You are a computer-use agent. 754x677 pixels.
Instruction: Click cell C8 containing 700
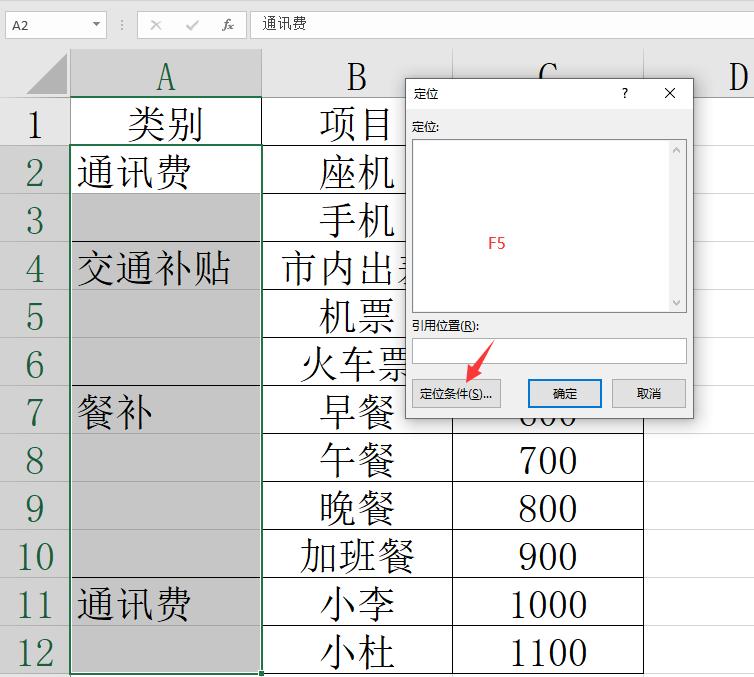tap(548, 458)
